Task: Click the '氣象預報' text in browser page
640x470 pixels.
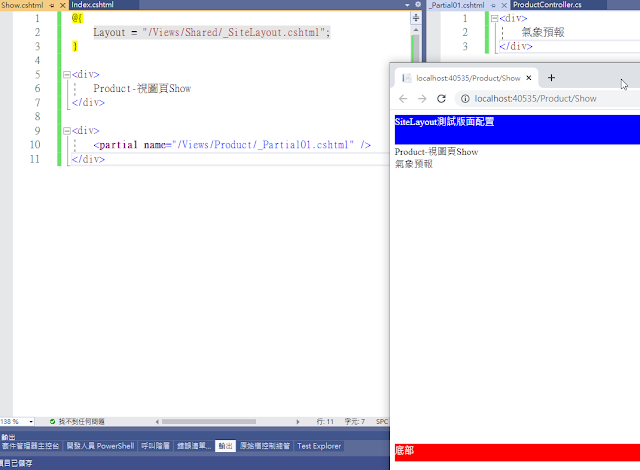Action: pyautogui.click(x=413, y=164)
